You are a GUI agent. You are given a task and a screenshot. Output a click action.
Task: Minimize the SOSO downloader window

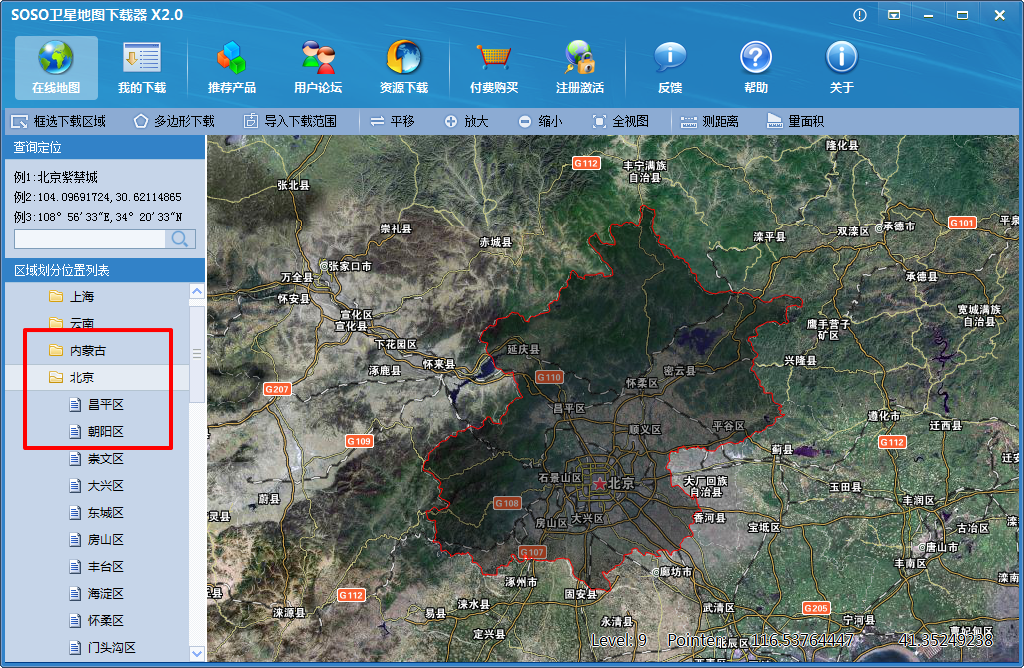coord(928,15)
